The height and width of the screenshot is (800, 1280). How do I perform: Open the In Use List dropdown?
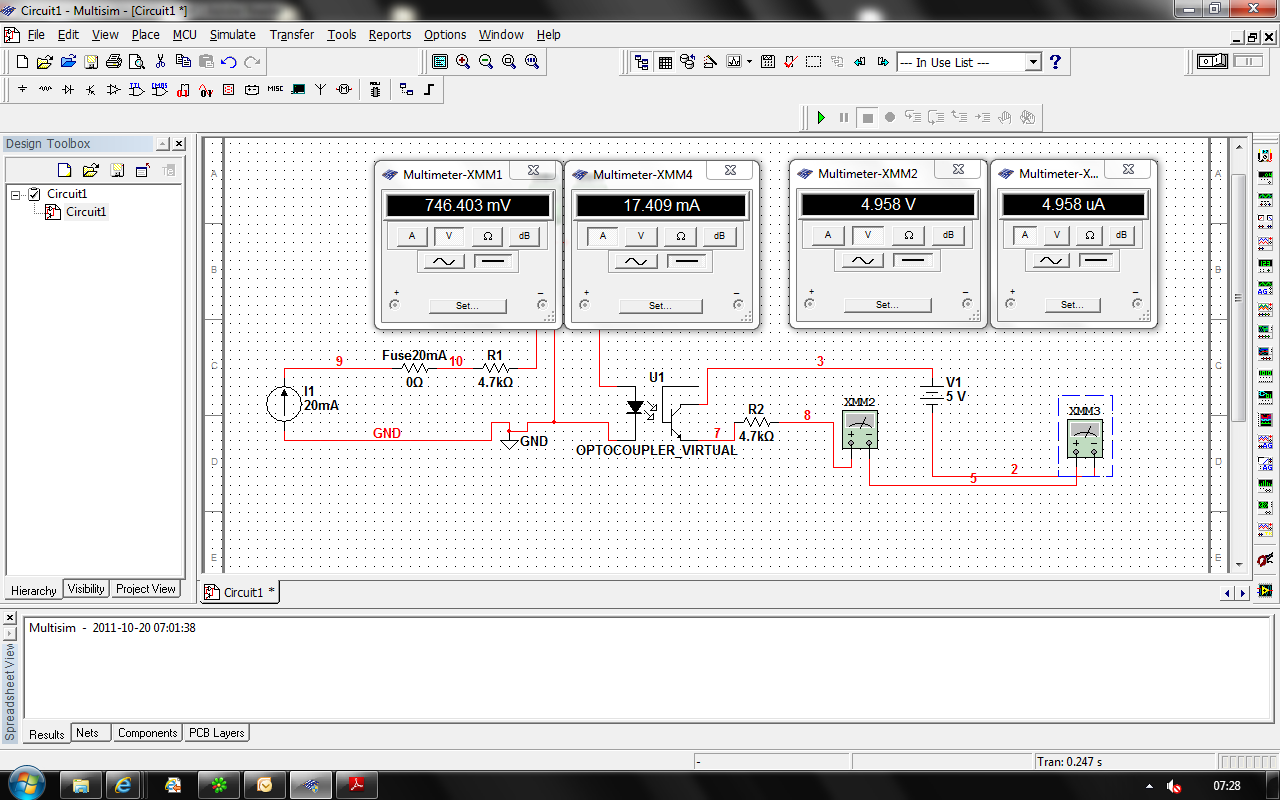tap(1034, 62)
